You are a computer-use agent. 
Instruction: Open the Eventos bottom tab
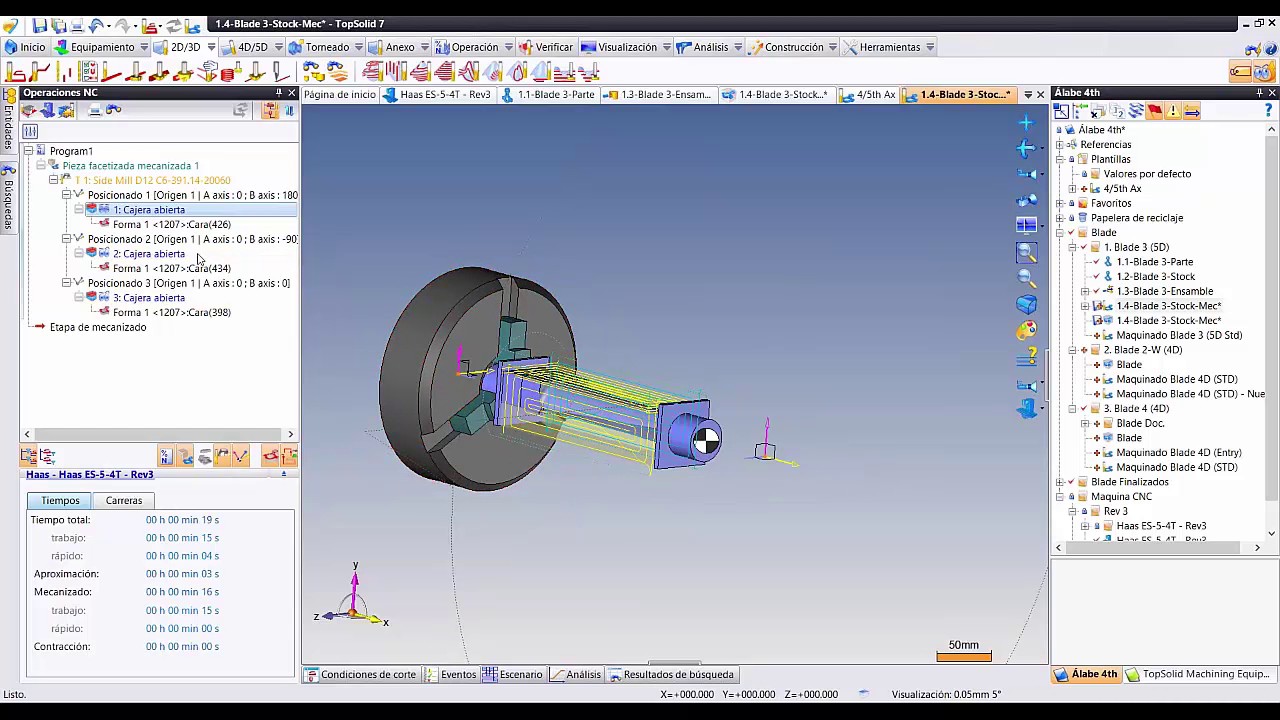[451, 675]
